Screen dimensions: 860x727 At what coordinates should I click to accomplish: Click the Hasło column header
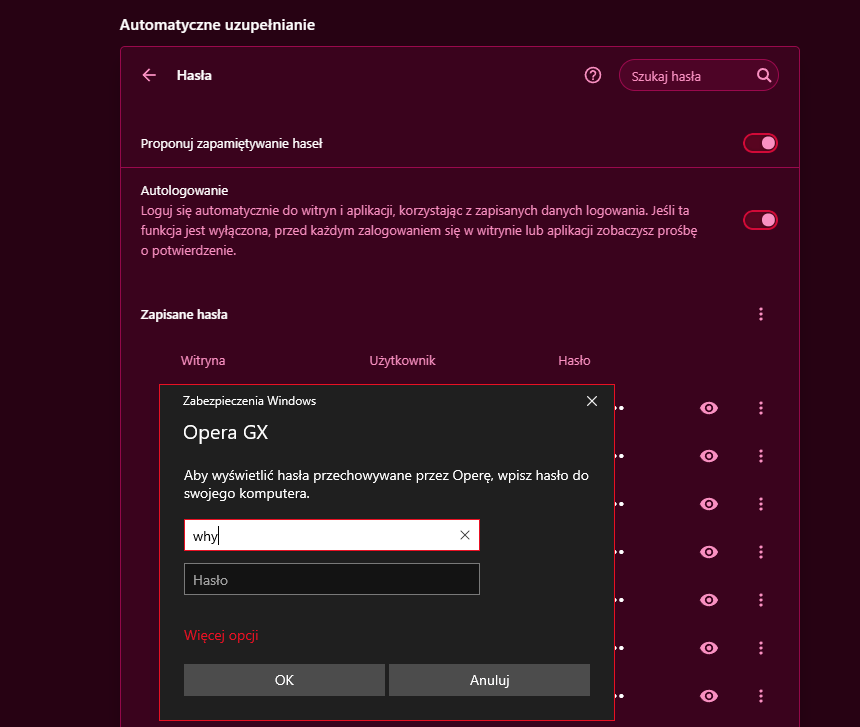574,361
